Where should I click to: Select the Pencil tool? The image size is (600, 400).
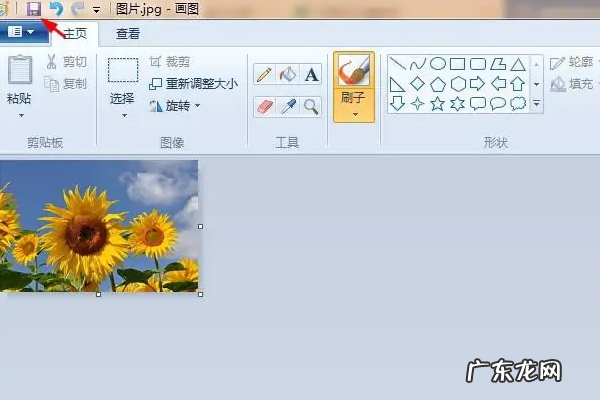(264, 74)
